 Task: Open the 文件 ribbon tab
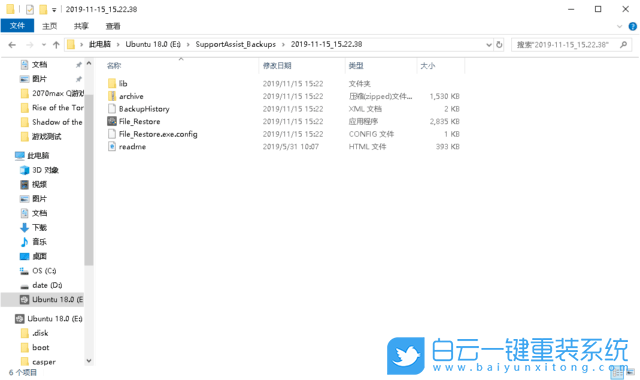pyautogui.click(x=17, y=26)
